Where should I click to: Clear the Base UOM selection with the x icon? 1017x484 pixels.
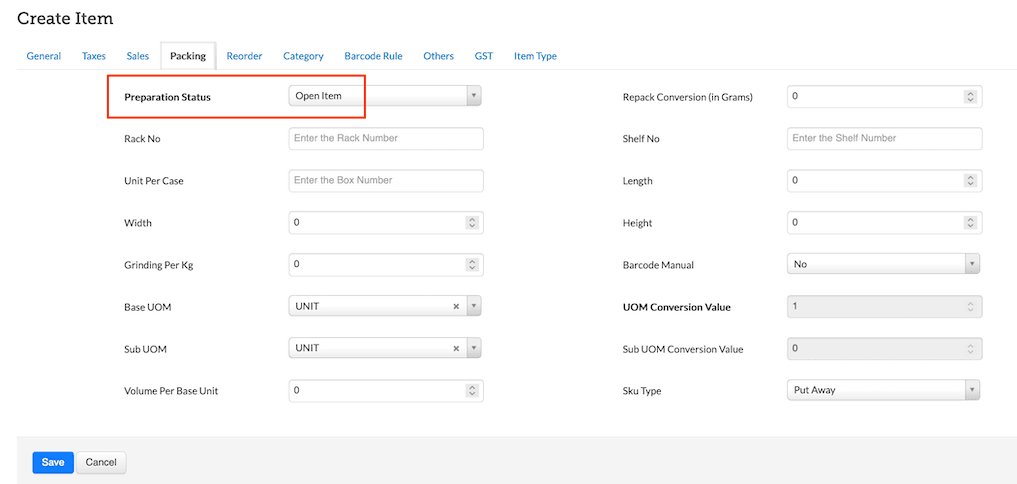pyautogui.click(x=456, y=306)
